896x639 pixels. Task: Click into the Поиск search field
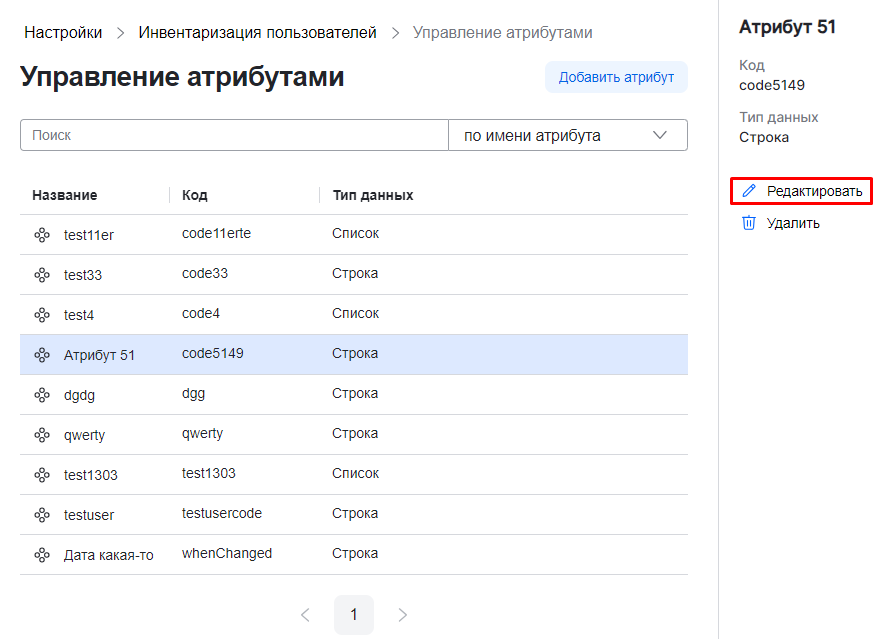(234, 135)
